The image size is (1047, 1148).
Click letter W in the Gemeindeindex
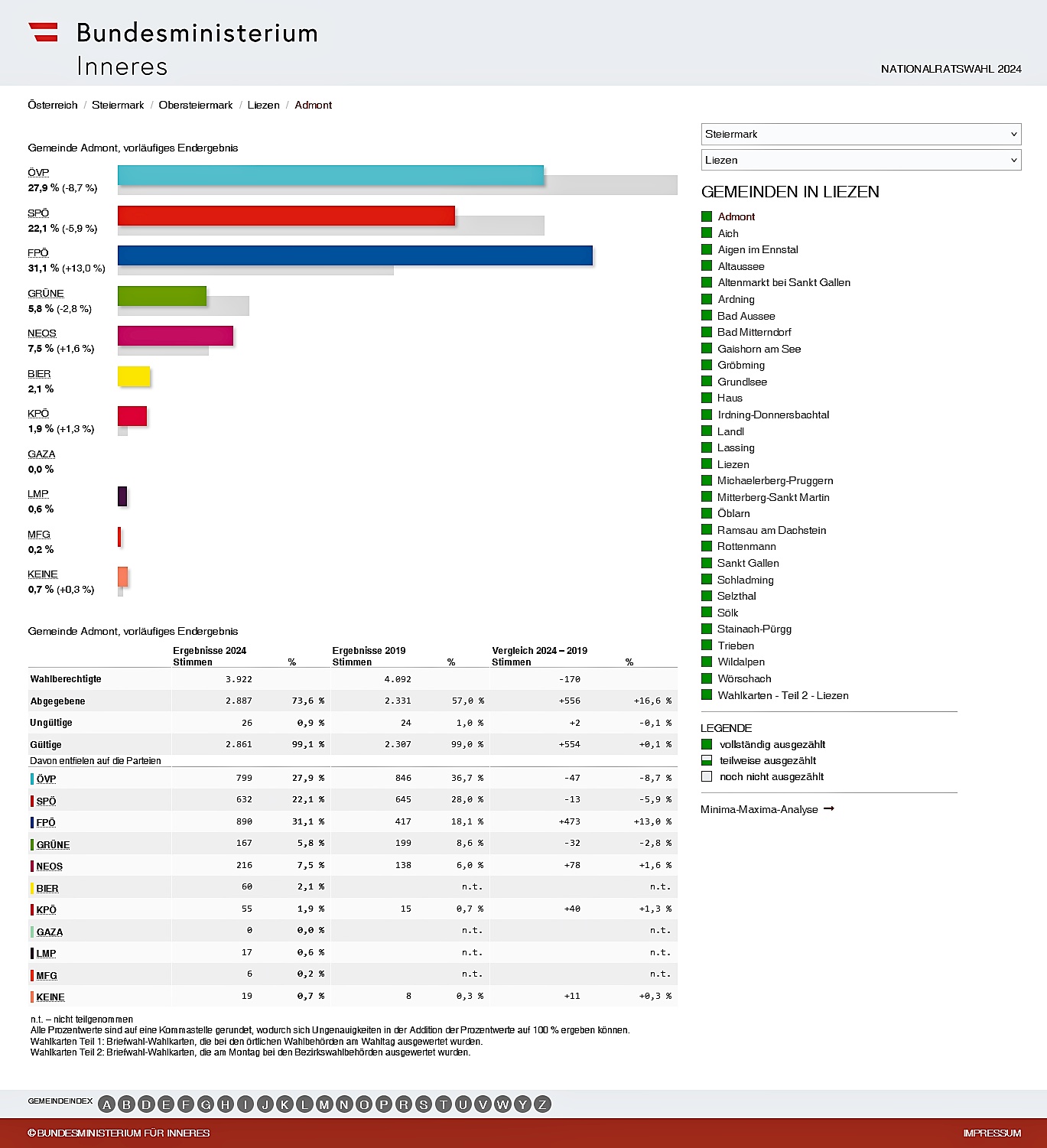(502, 1104)
